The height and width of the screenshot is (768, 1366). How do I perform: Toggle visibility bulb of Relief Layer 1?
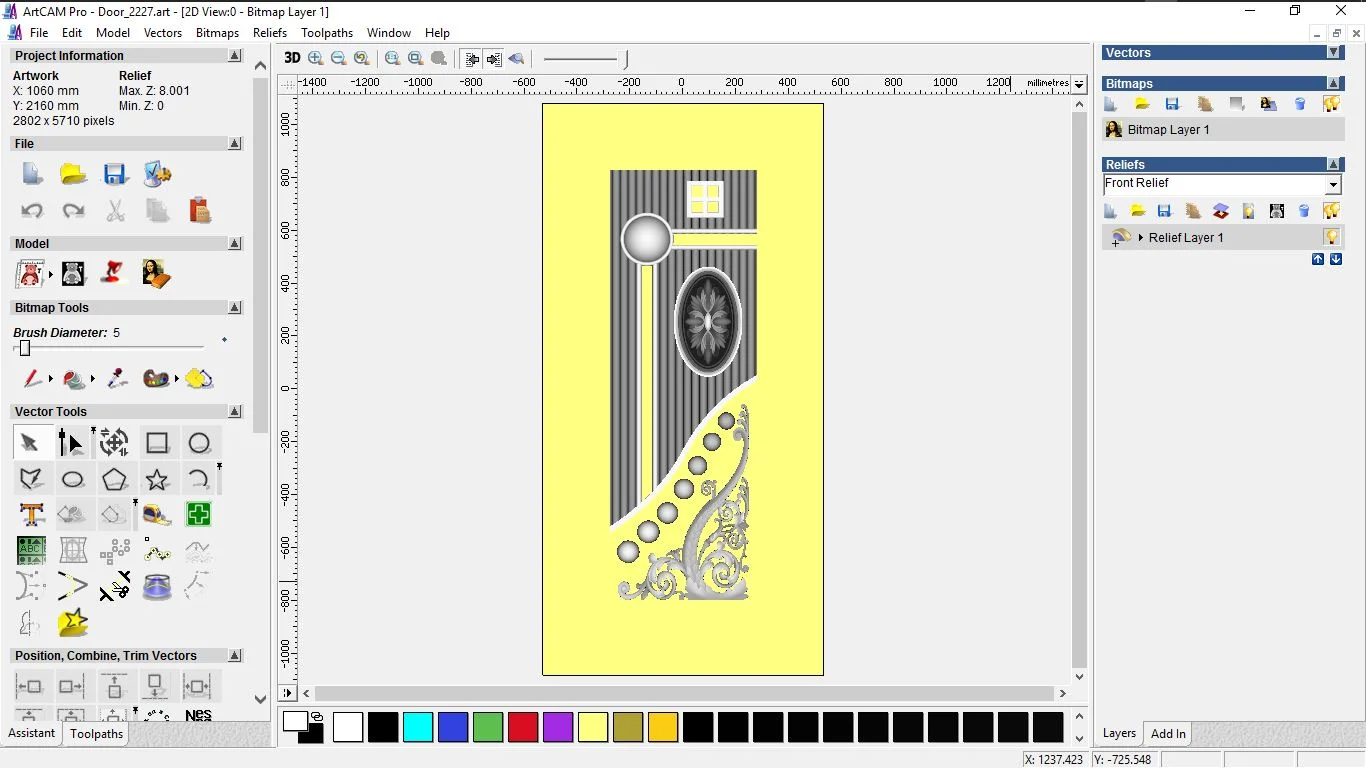pos(1331,237)
